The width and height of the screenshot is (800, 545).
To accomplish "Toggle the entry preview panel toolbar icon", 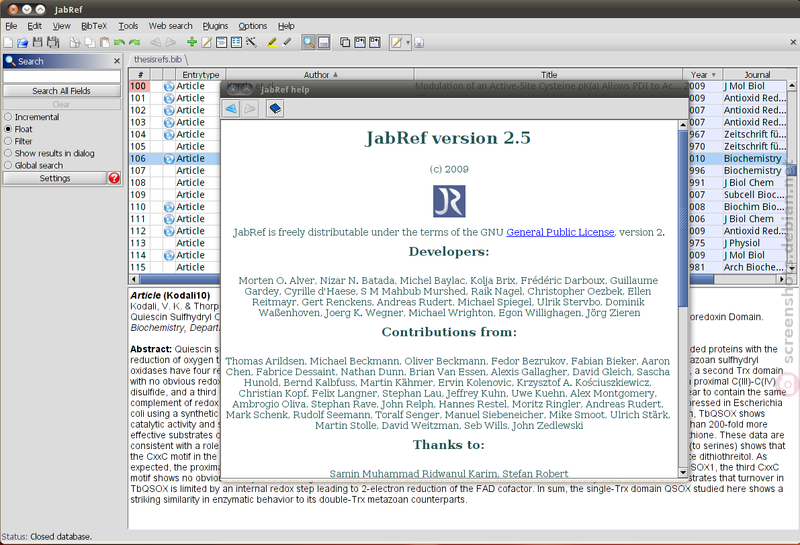I will 323,42.
